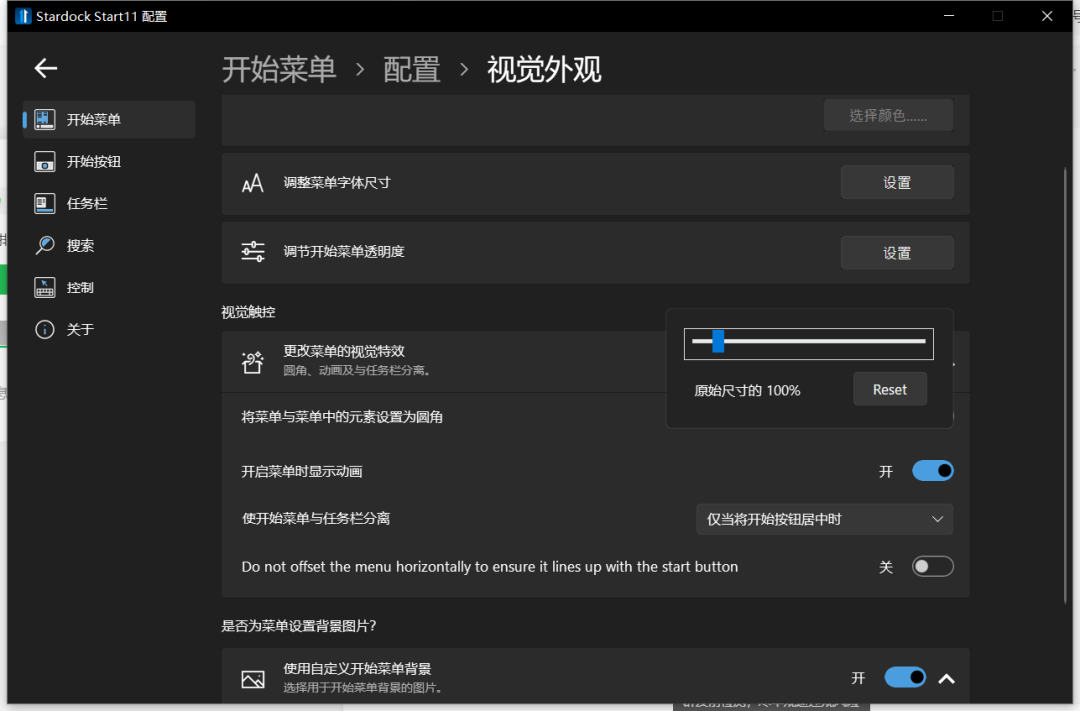
Task: Open the 仅当将开始按钮居中时 dropdown
Action: [x=824, y=519]
